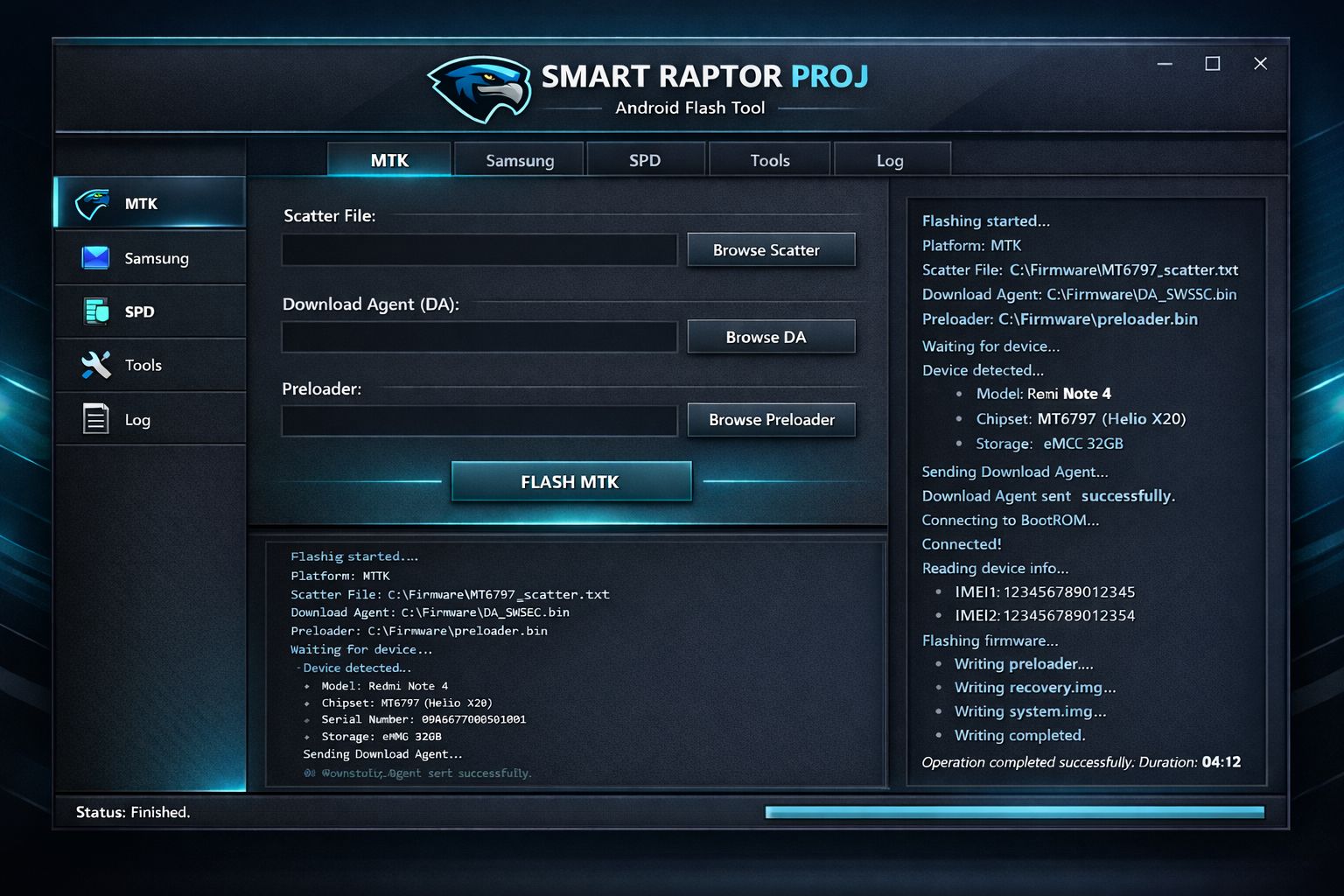
Task: Click 'Chipset: MT6797 (Helio X20)' in right log
Action: coord(1081,418)
